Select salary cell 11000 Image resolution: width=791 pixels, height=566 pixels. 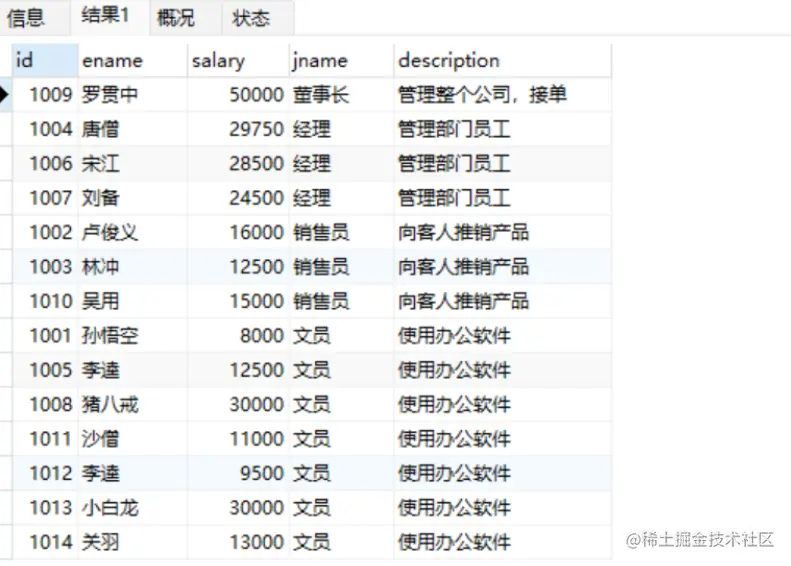pyautogui.click(x=238, y=439)
